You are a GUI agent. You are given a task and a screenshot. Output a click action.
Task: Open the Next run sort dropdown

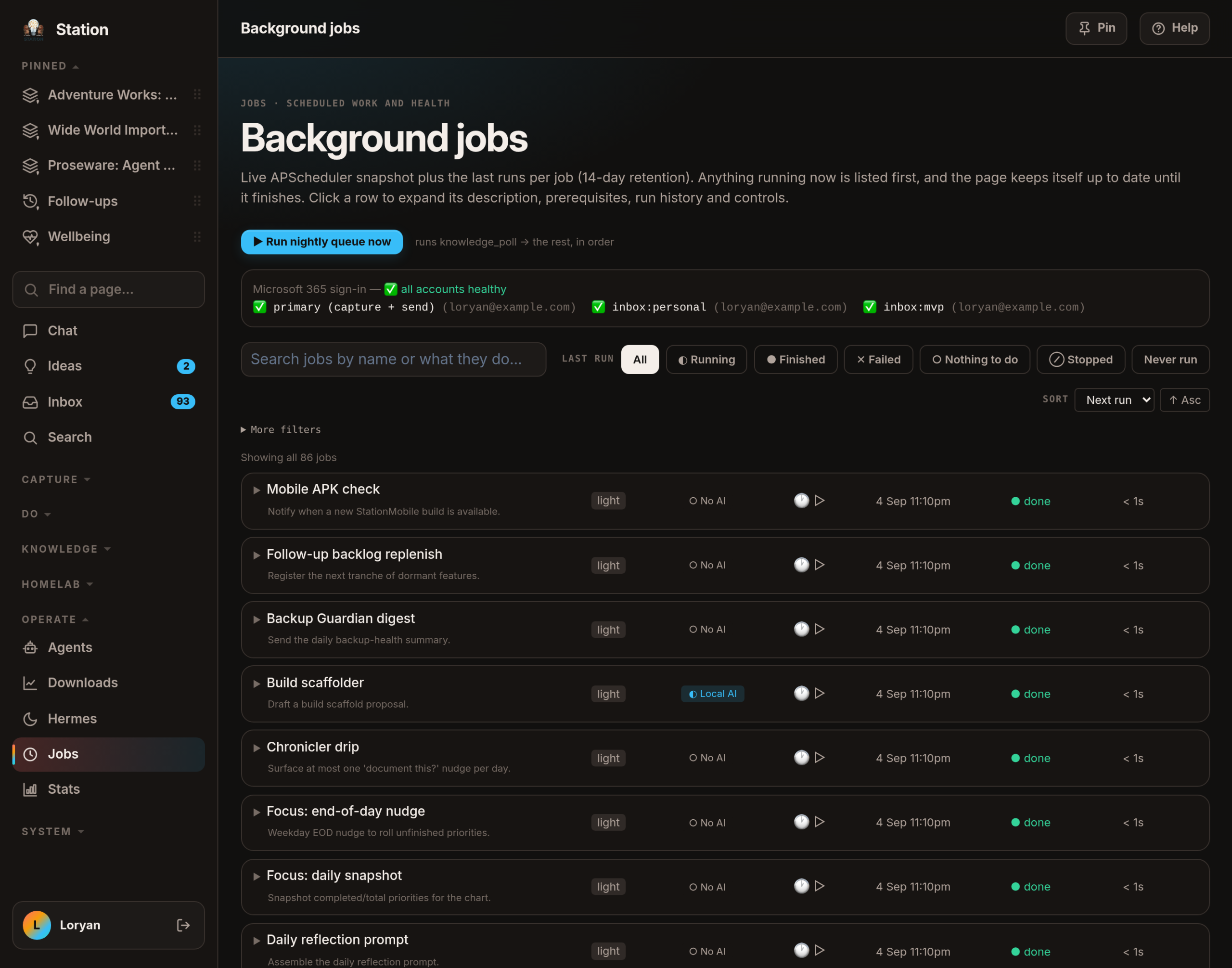(x=1114, y=400)
